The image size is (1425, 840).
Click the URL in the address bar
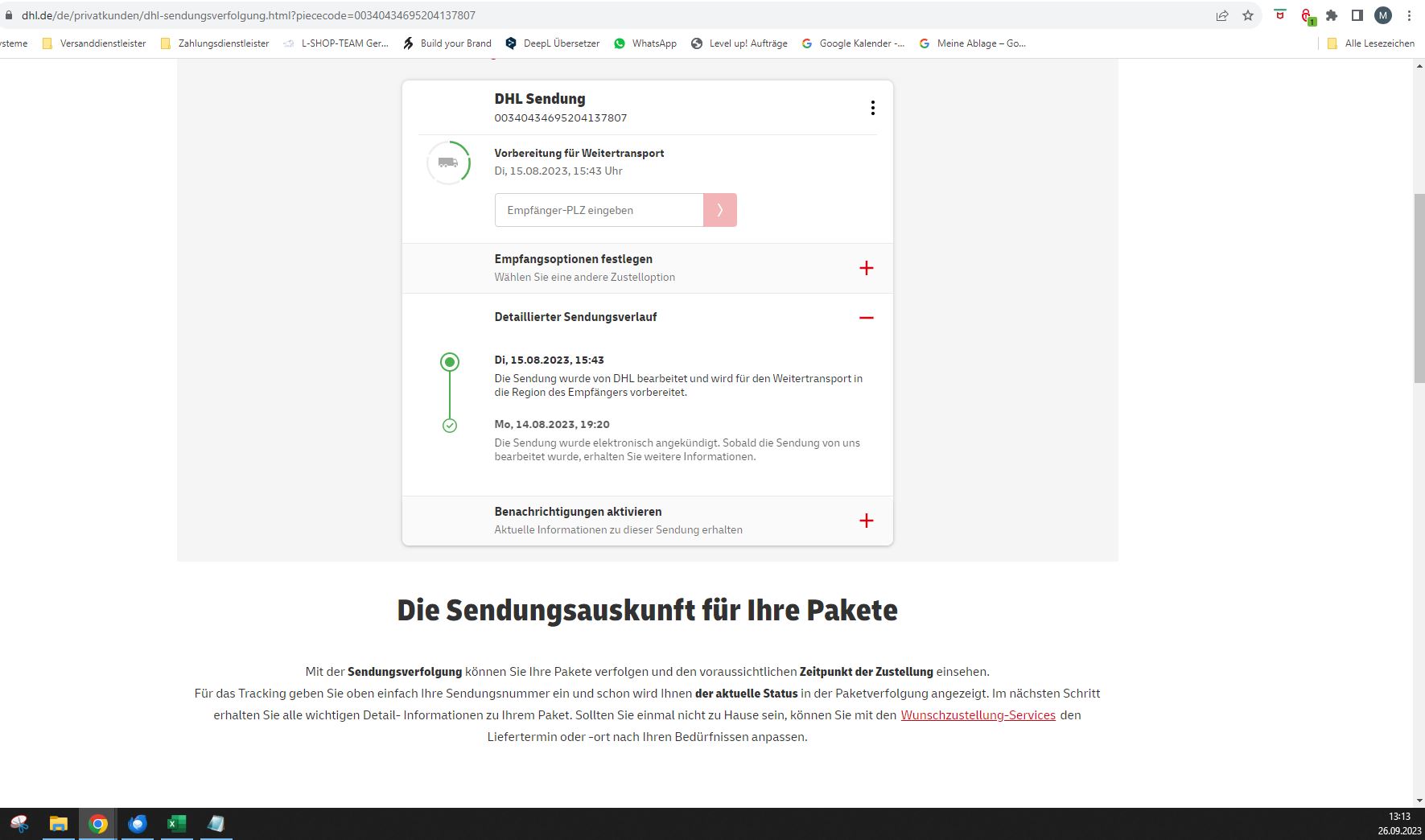coord(248,15)
